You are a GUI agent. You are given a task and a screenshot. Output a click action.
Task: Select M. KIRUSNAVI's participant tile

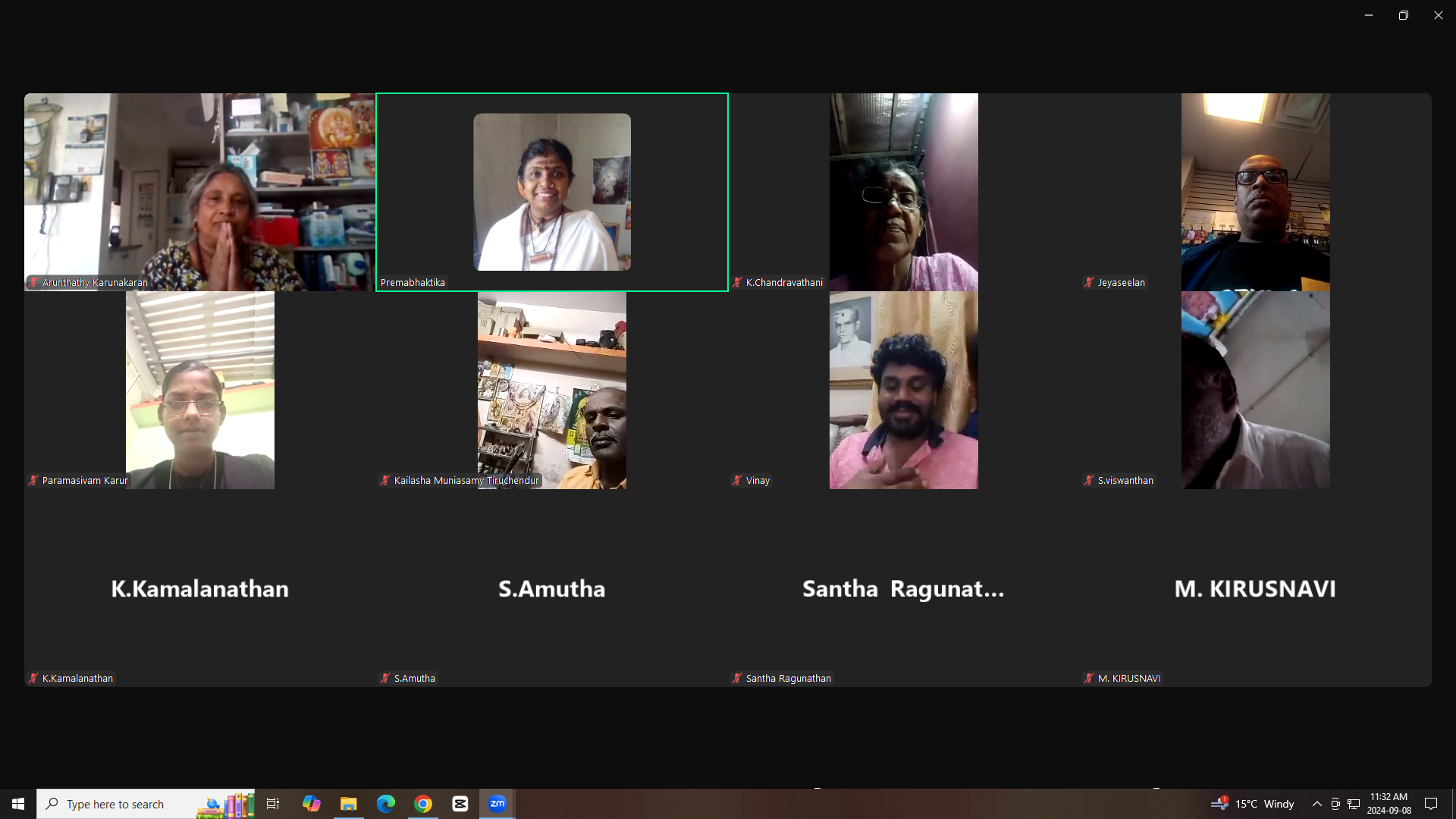(x=1255, y=588)
